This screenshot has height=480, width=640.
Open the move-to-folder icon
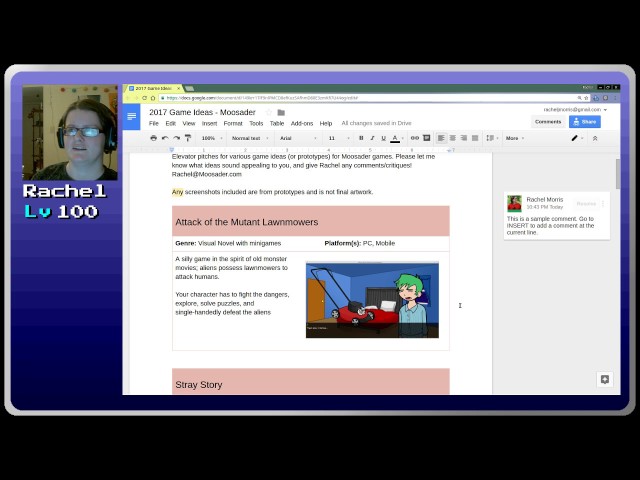click(281, 113)
